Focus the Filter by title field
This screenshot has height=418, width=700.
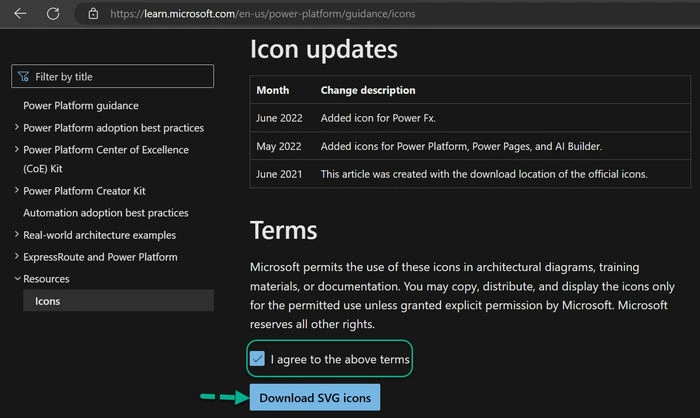112,76
